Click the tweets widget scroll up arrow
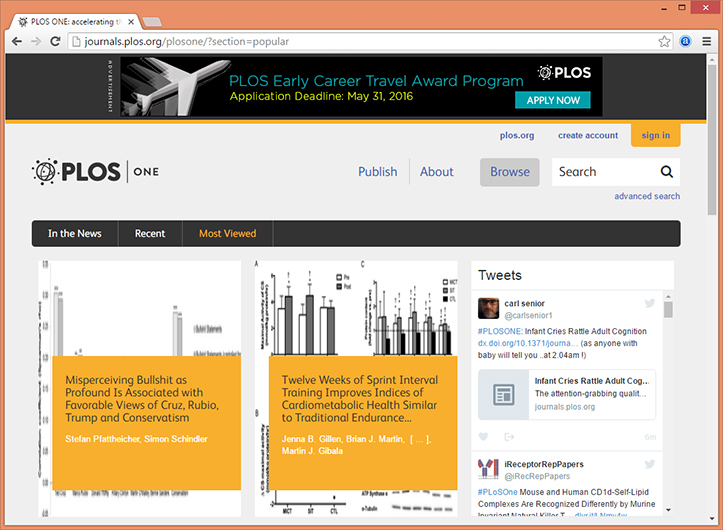The height and width of the screenshot is (530, 723). click(x=668, y=296)
